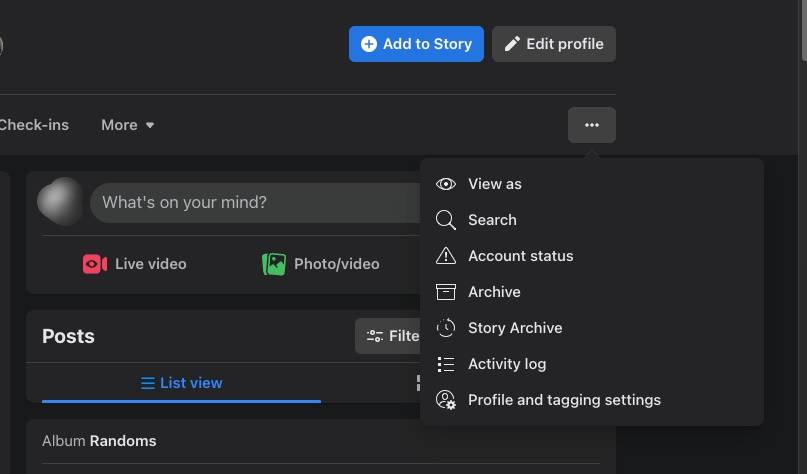
Task: Expand the More dropdown in profile navigation
Action: pyautogui.click(x=128, y=125)
